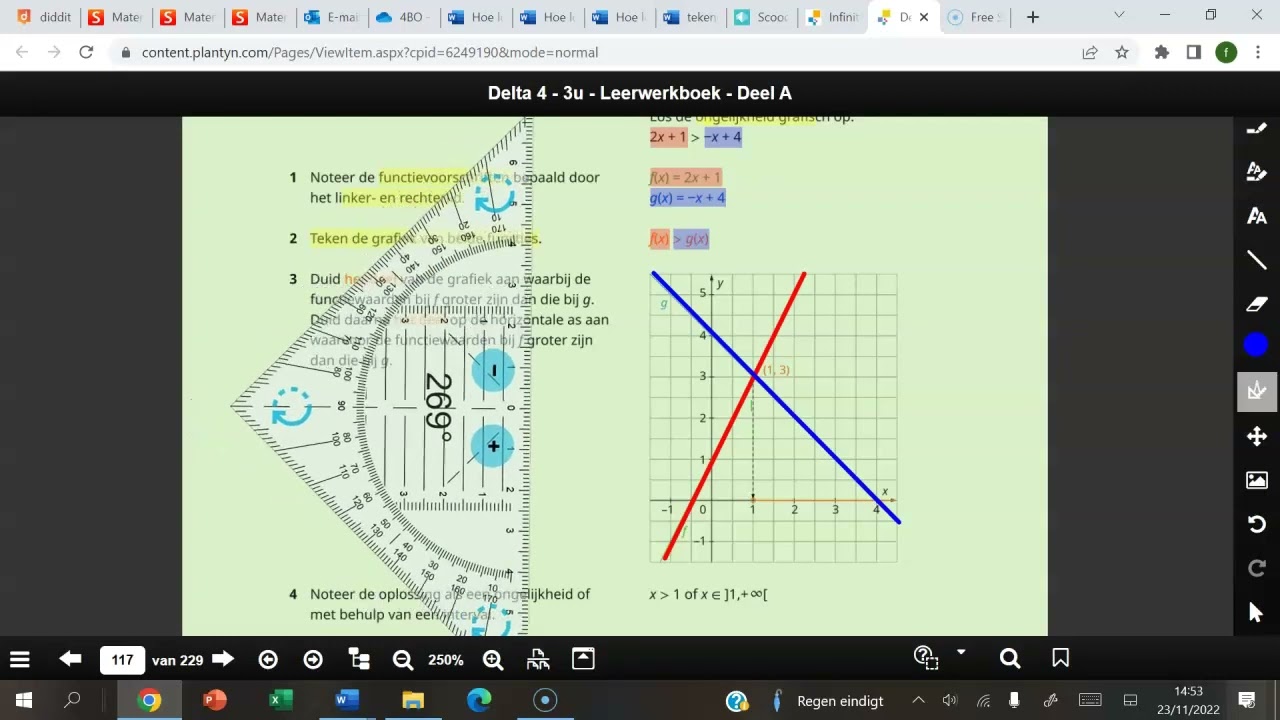Screen dimensions: 1280x720
Task: Undo the last annotation
Action: pyautogui.click(x=1256, y=524)
